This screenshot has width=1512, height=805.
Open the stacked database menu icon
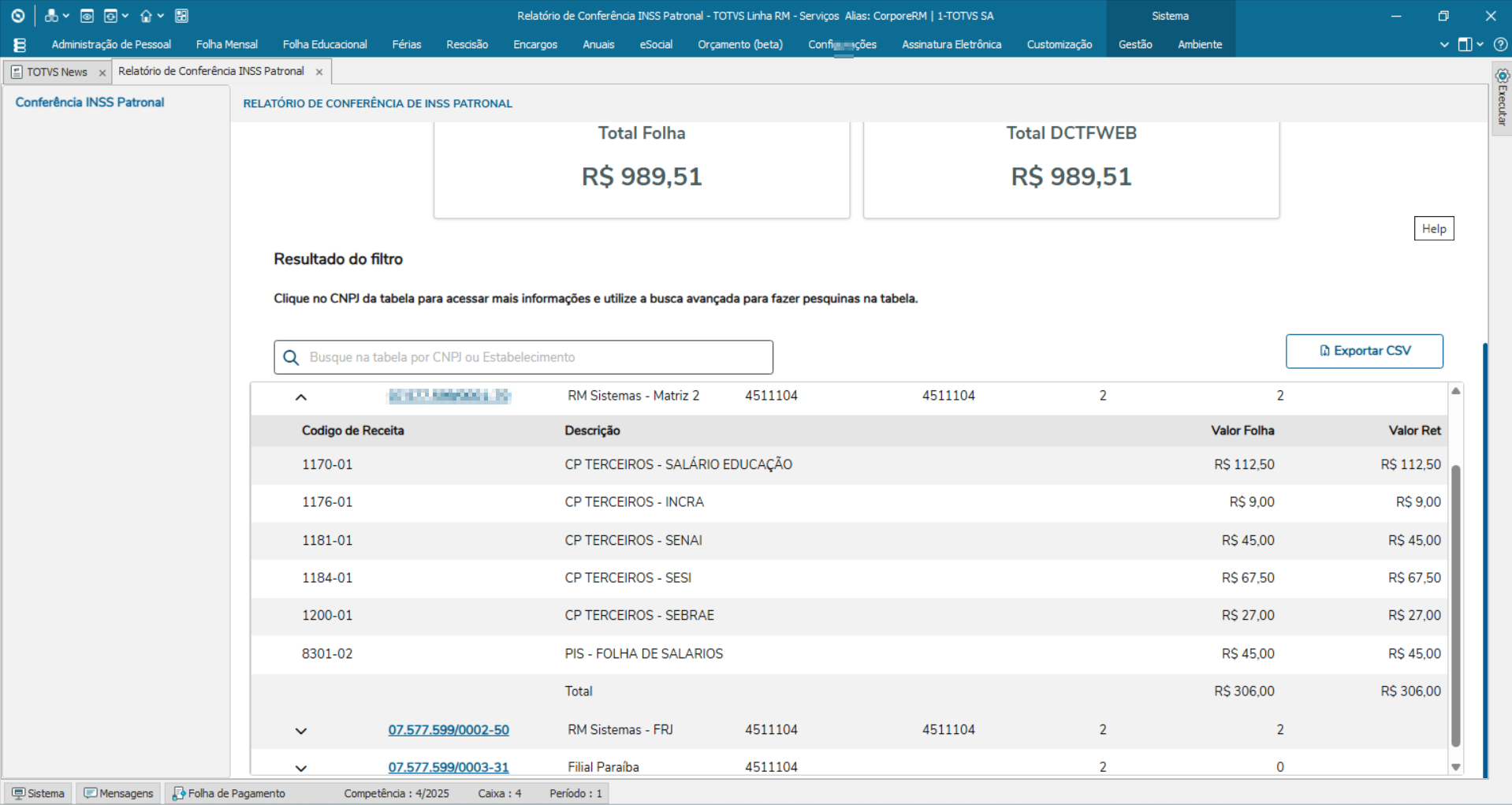20,45
